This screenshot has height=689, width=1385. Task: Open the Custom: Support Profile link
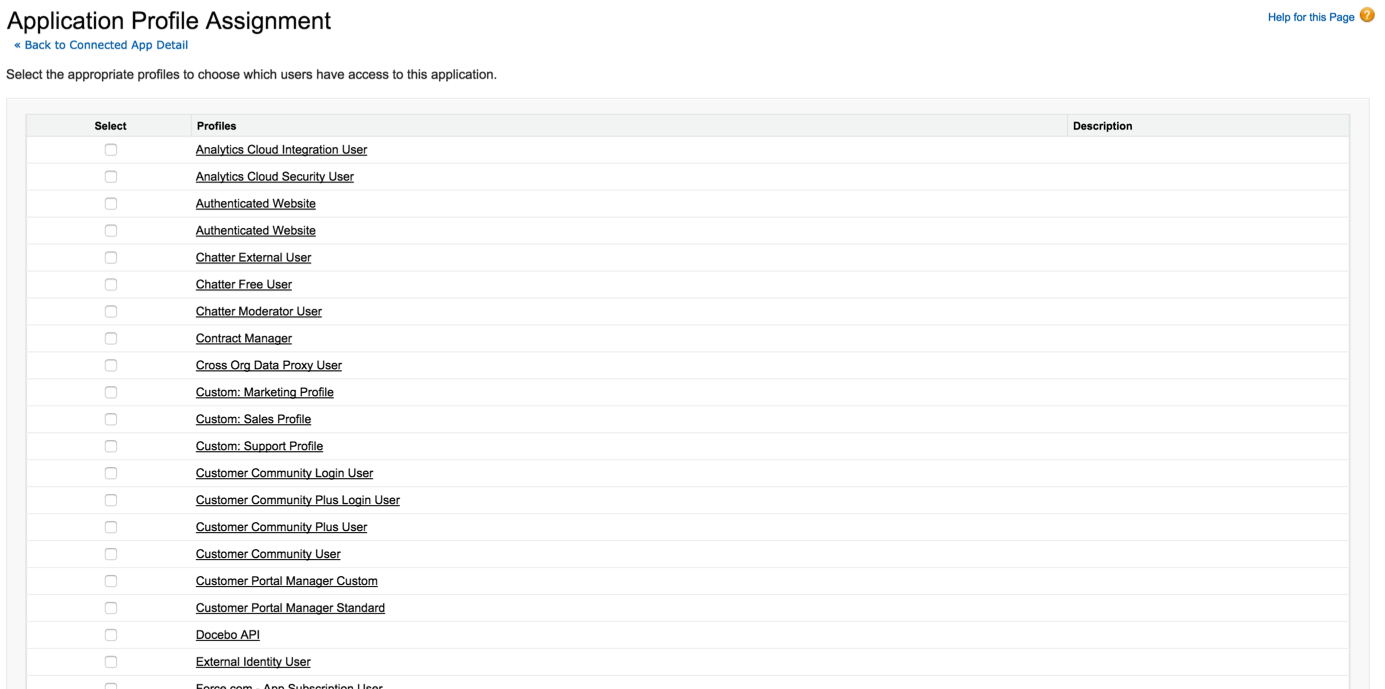point(259,447)
